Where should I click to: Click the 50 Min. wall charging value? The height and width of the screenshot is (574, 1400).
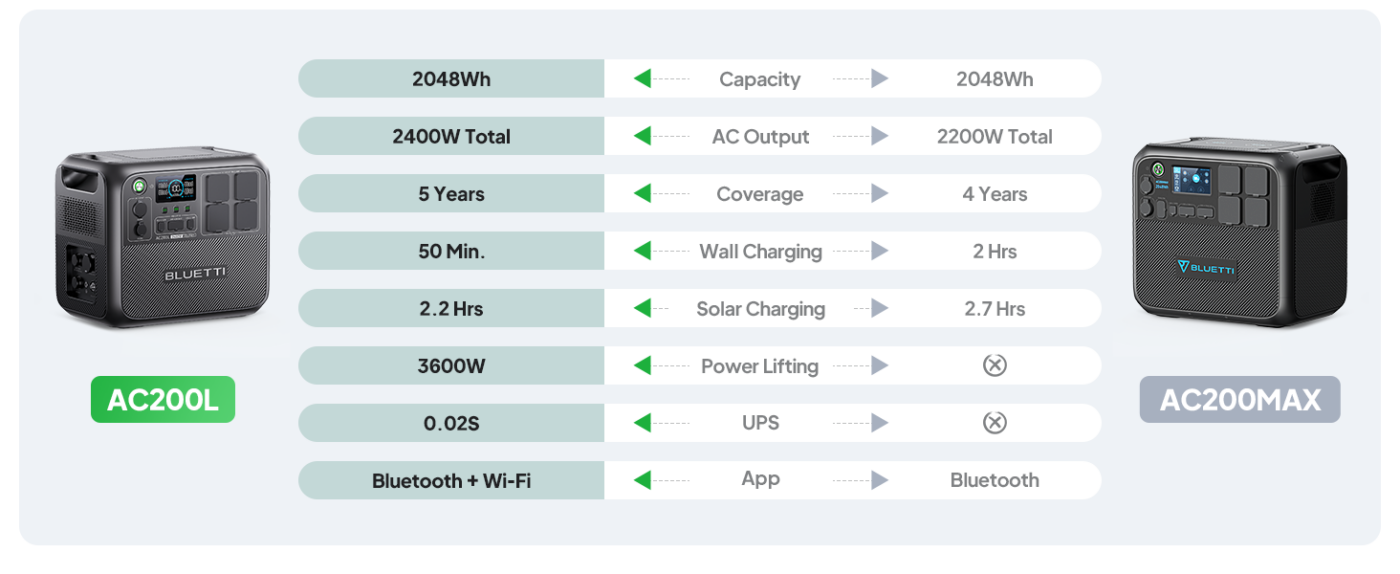pos(451,252)
